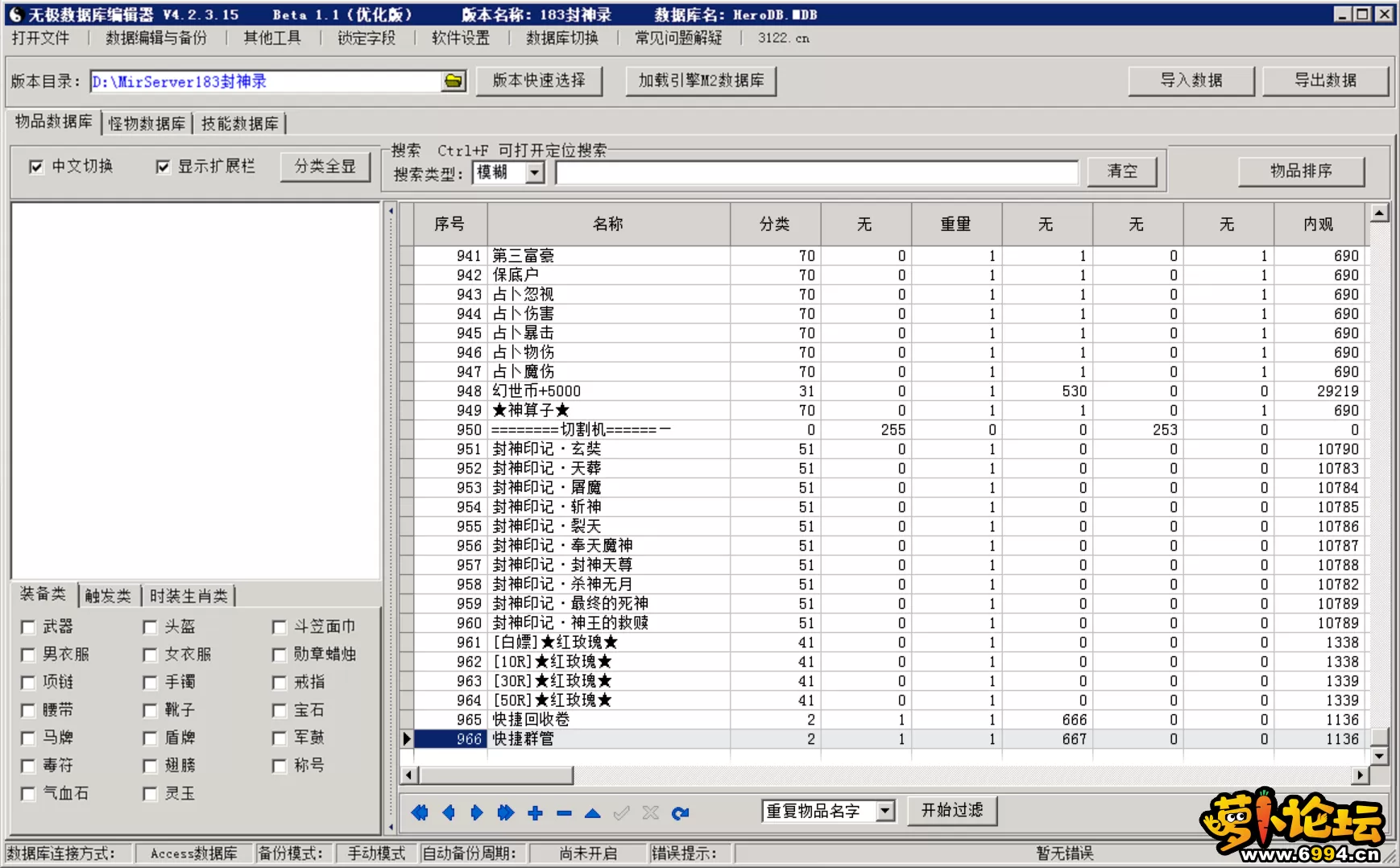Open the 软件设置 menu
The image size is (1400, 868).
[x=461, y=38]
